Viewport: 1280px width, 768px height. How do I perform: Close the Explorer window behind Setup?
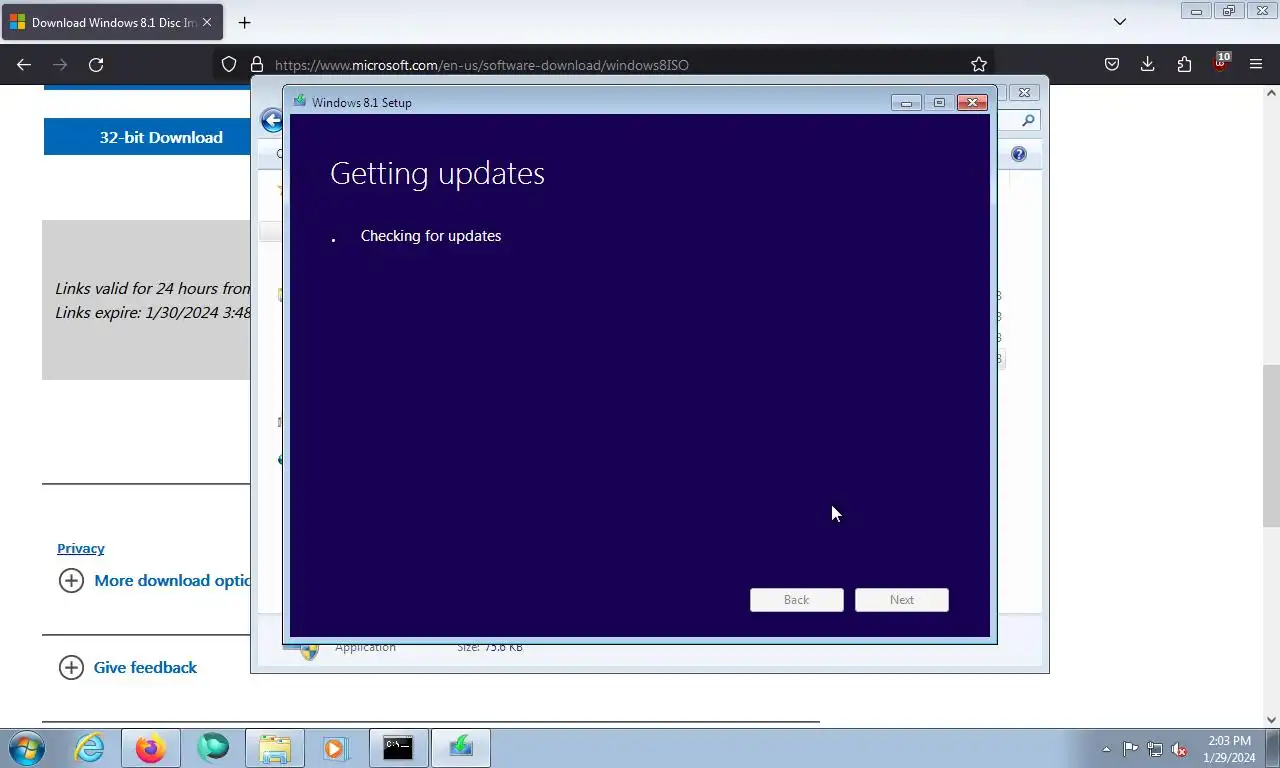(x=1024, y=92)
